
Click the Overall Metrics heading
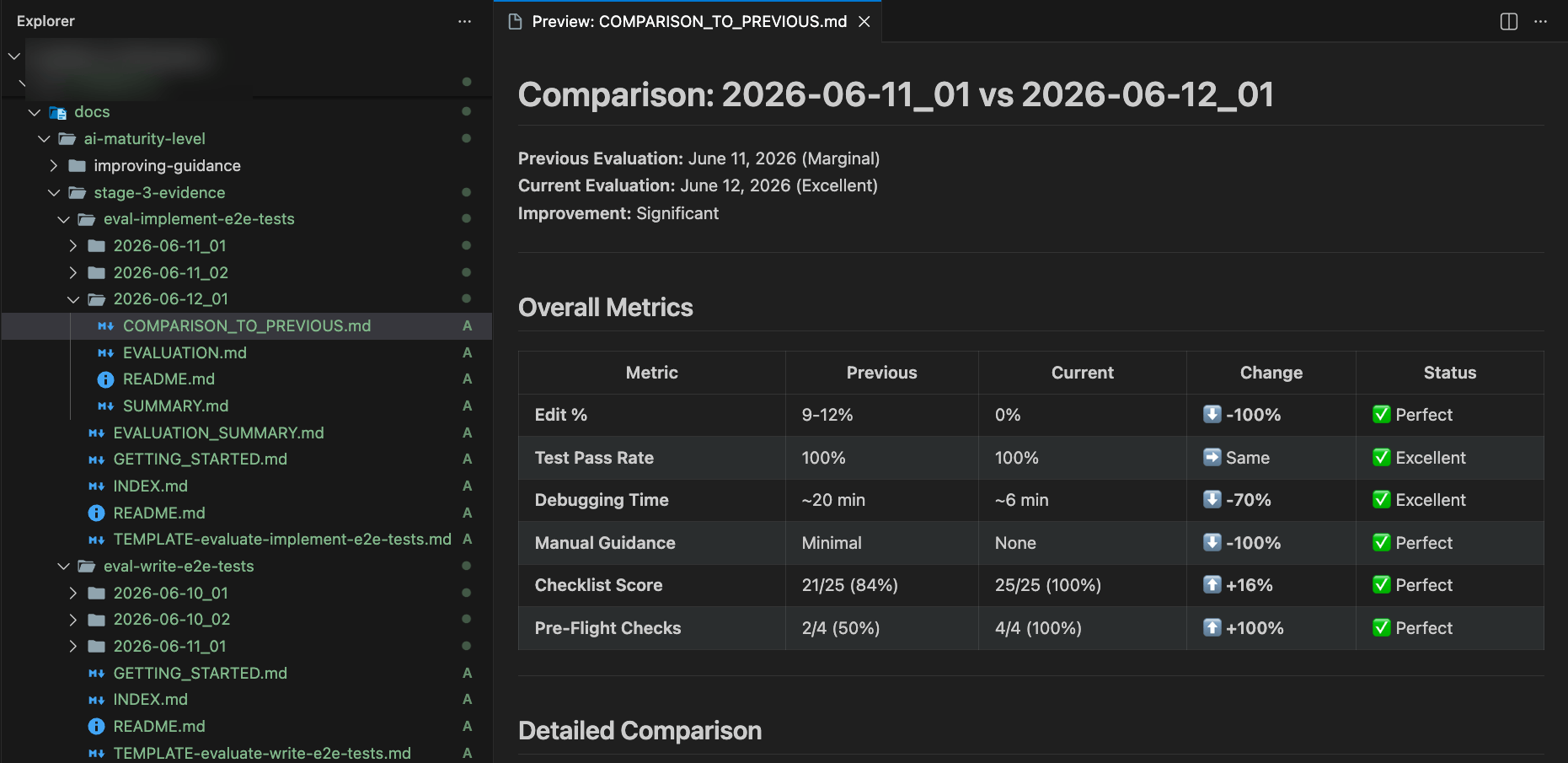click(x=605, y=307)
